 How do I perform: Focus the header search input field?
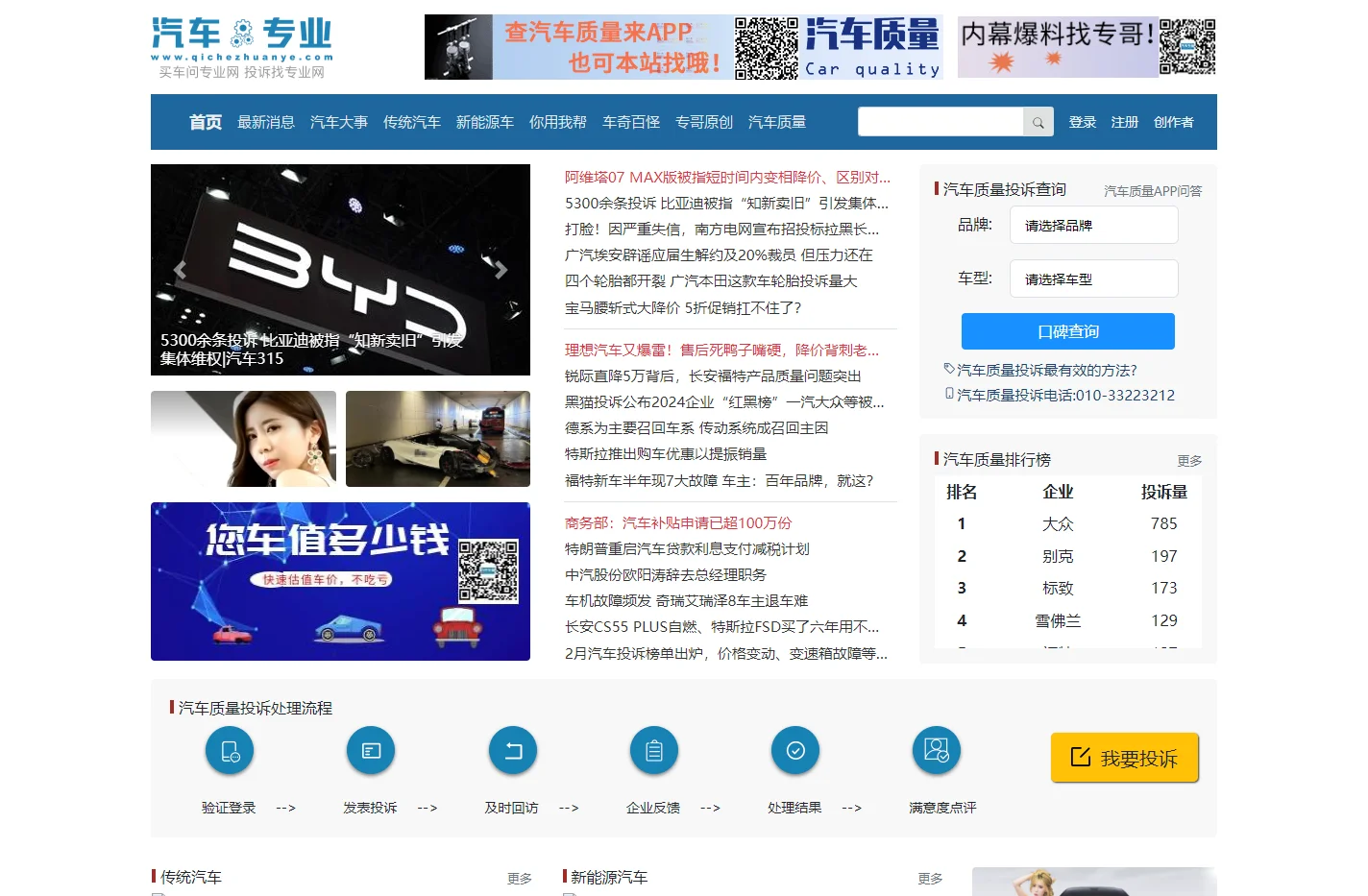click(940, 122)
